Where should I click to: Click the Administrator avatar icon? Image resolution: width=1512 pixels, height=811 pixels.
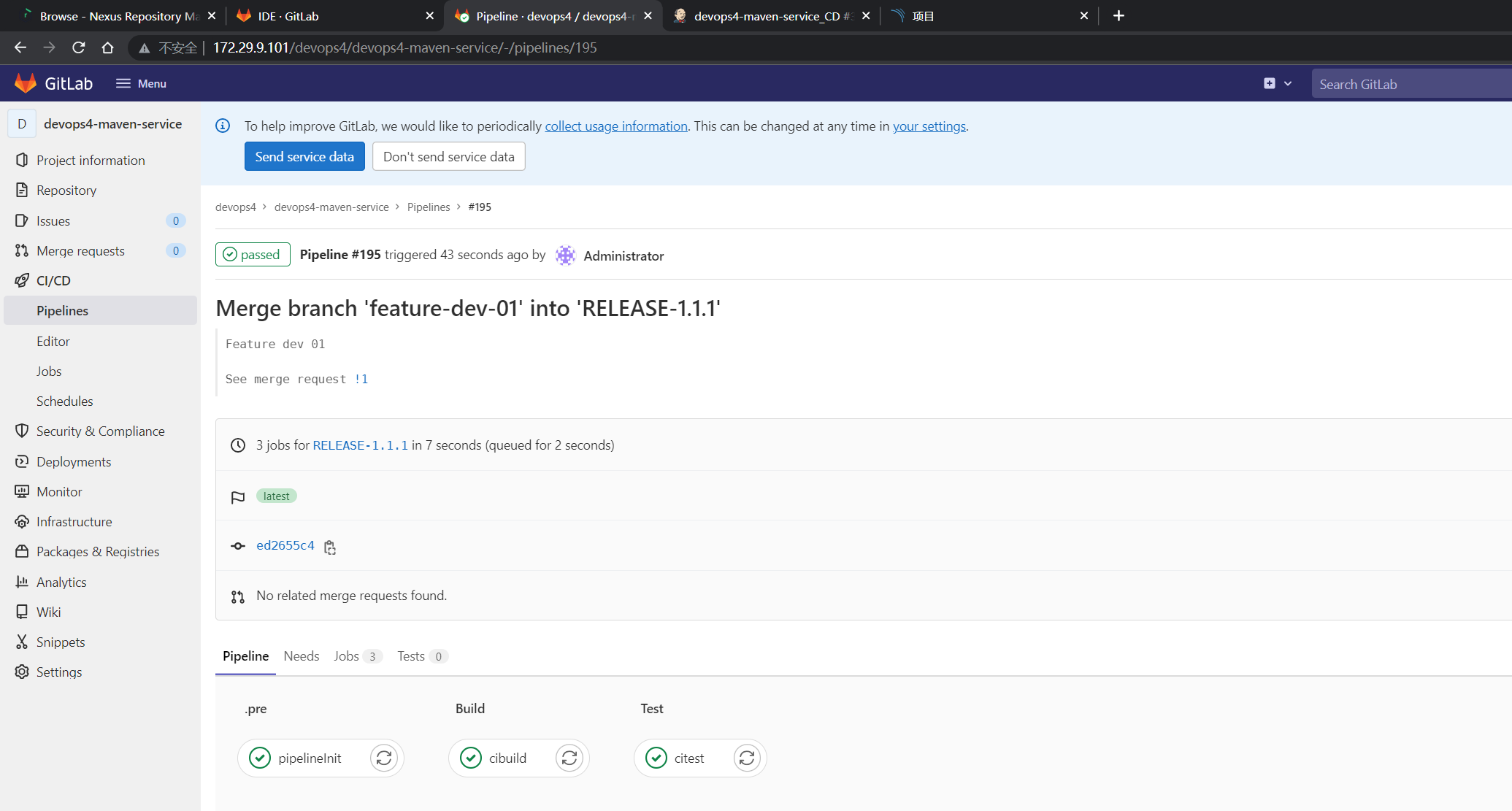click(565, 255)
